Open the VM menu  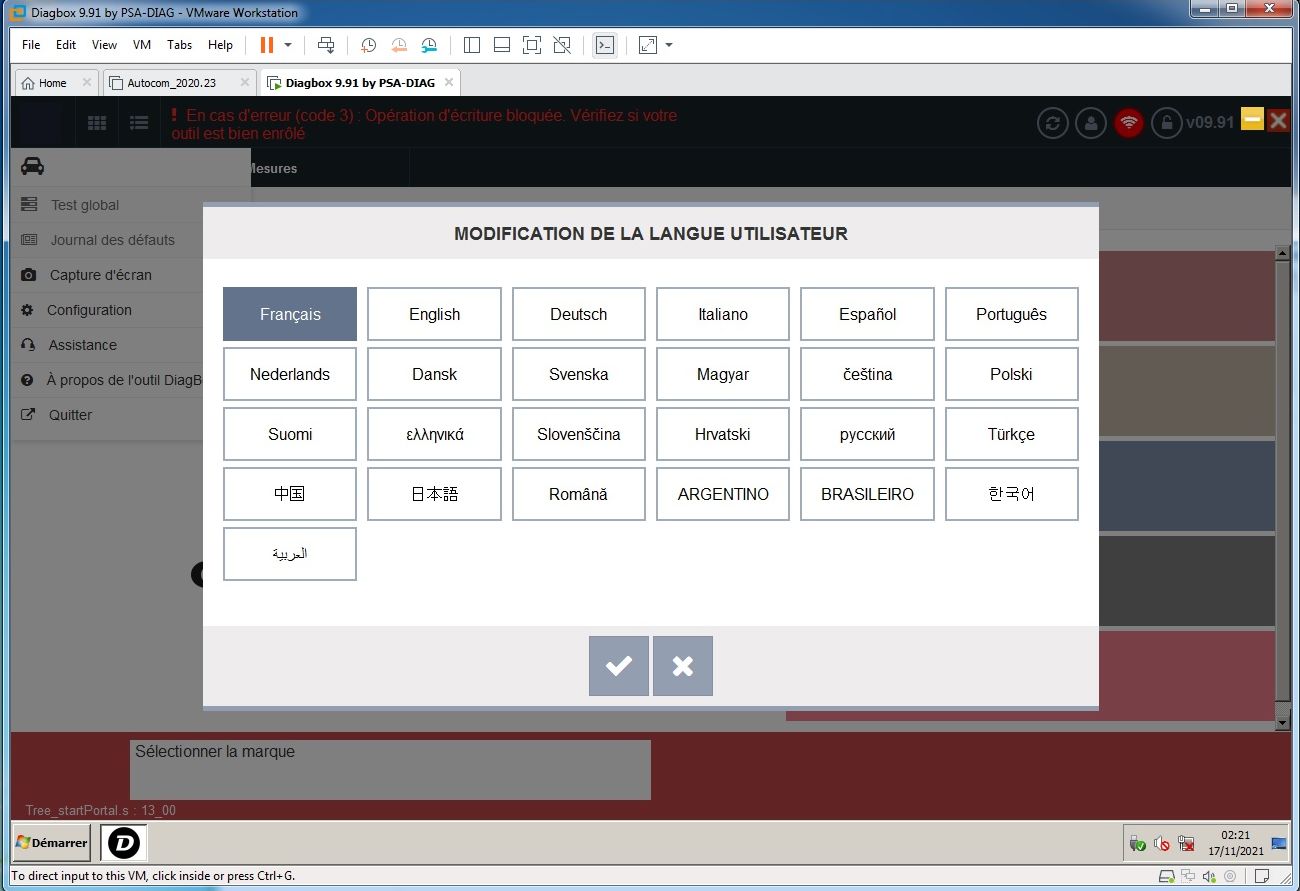[x=140, y=45]
